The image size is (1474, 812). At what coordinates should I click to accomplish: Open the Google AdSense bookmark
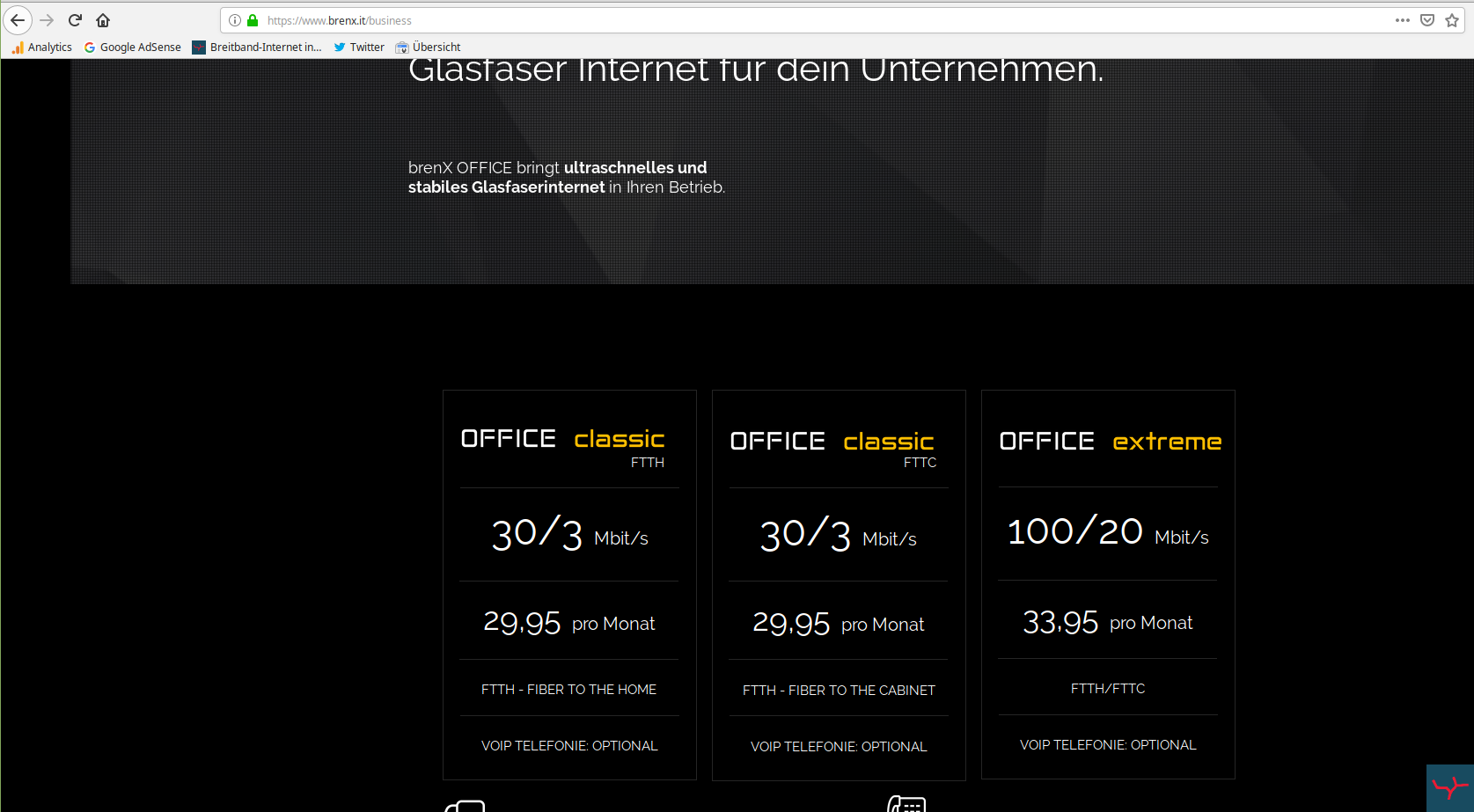pos(133,48)
